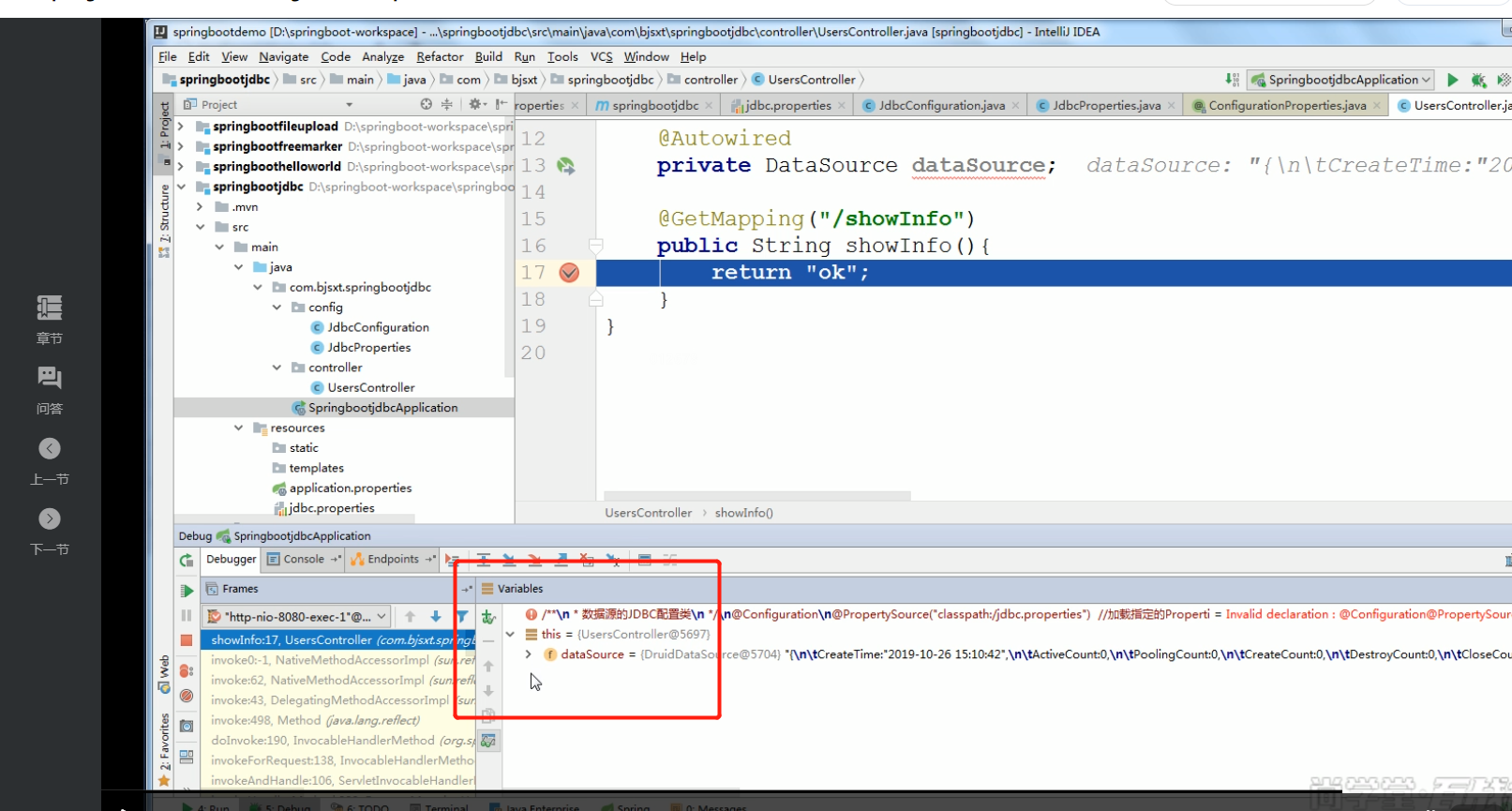
Task: Open the VCS menu
Action: [x=602, y=57]
